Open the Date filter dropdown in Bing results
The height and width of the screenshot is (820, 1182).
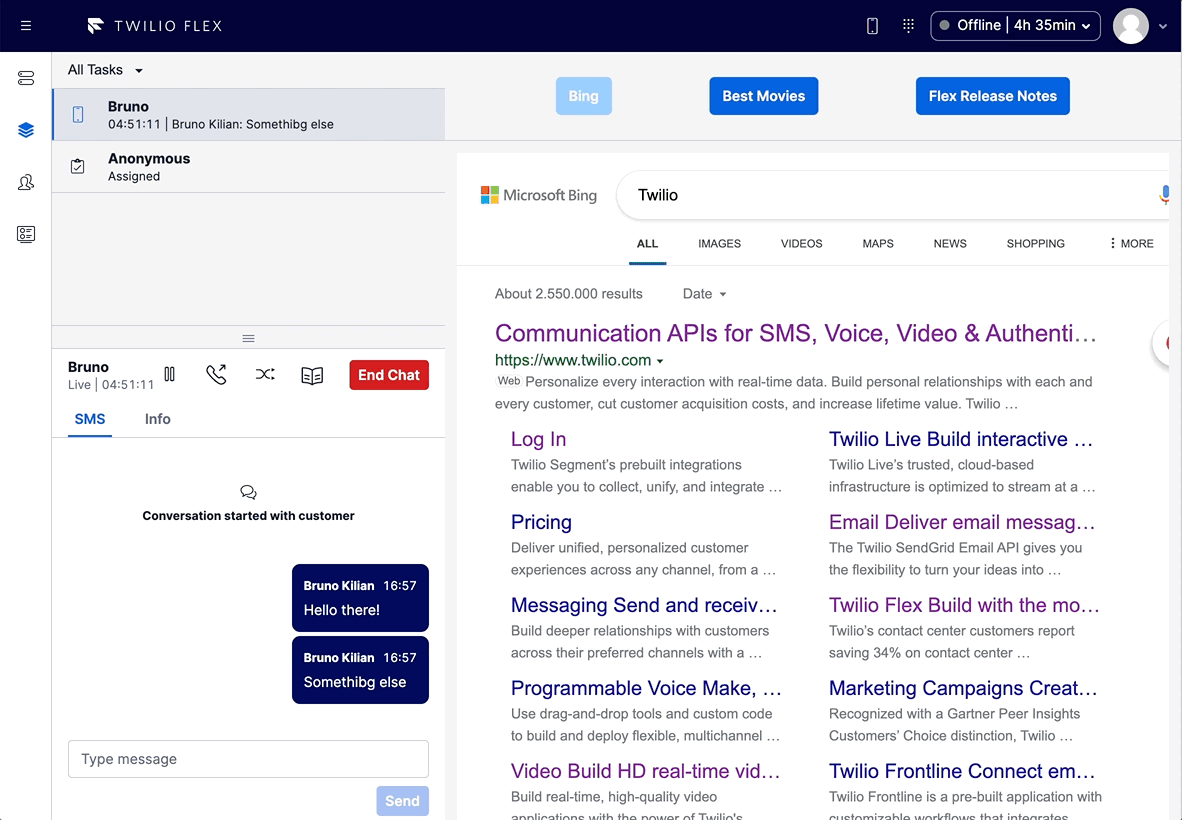coord(704,293)
